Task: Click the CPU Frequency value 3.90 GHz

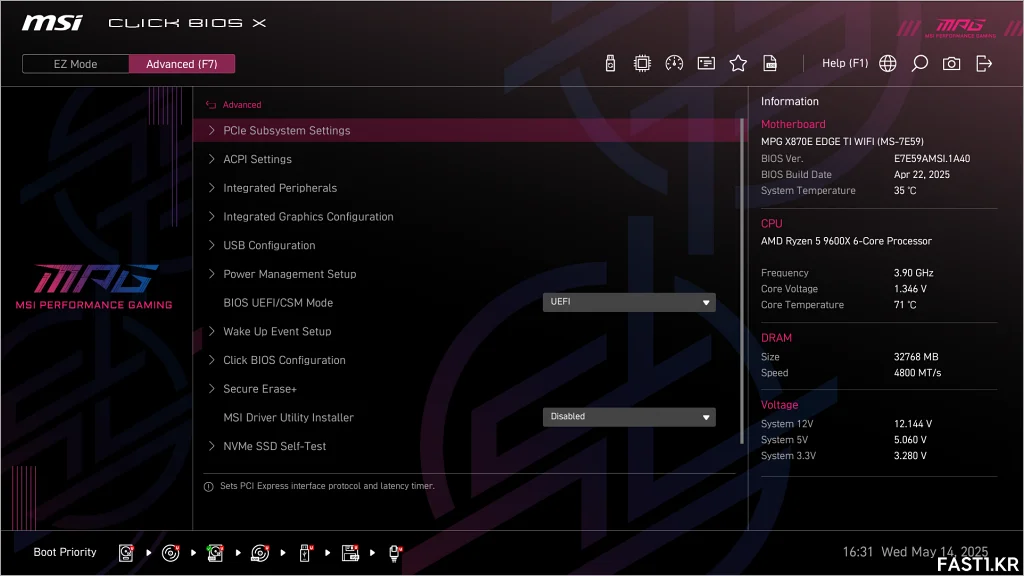Action: (x=914, y=273)
